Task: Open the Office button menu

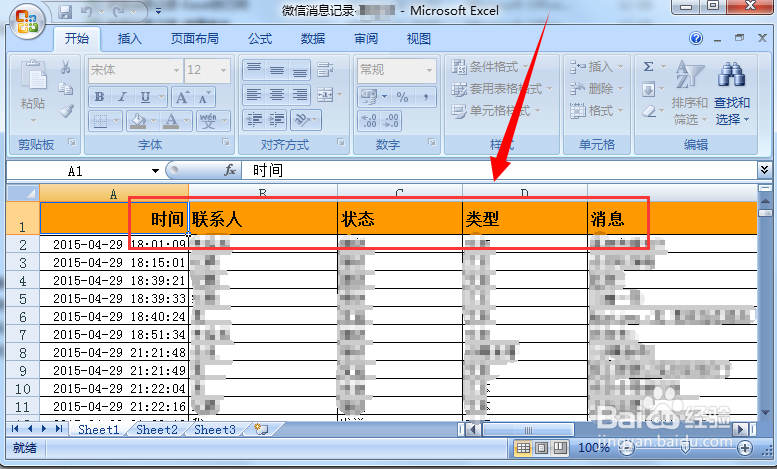Action: [27, 22]
